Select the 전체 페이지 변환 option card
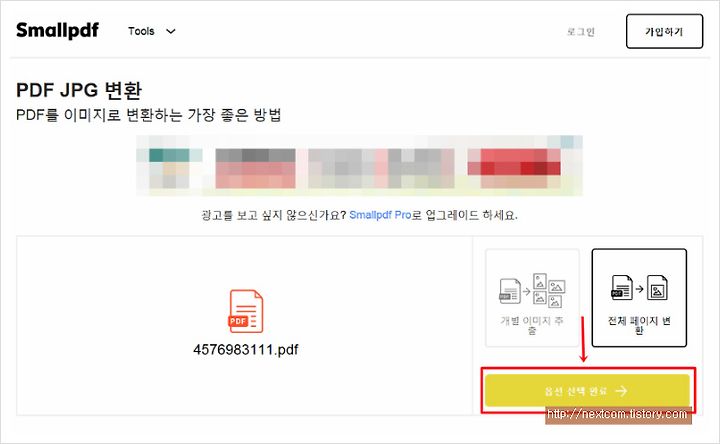Viewport: 720px width, 444px height. click(639, 298)
